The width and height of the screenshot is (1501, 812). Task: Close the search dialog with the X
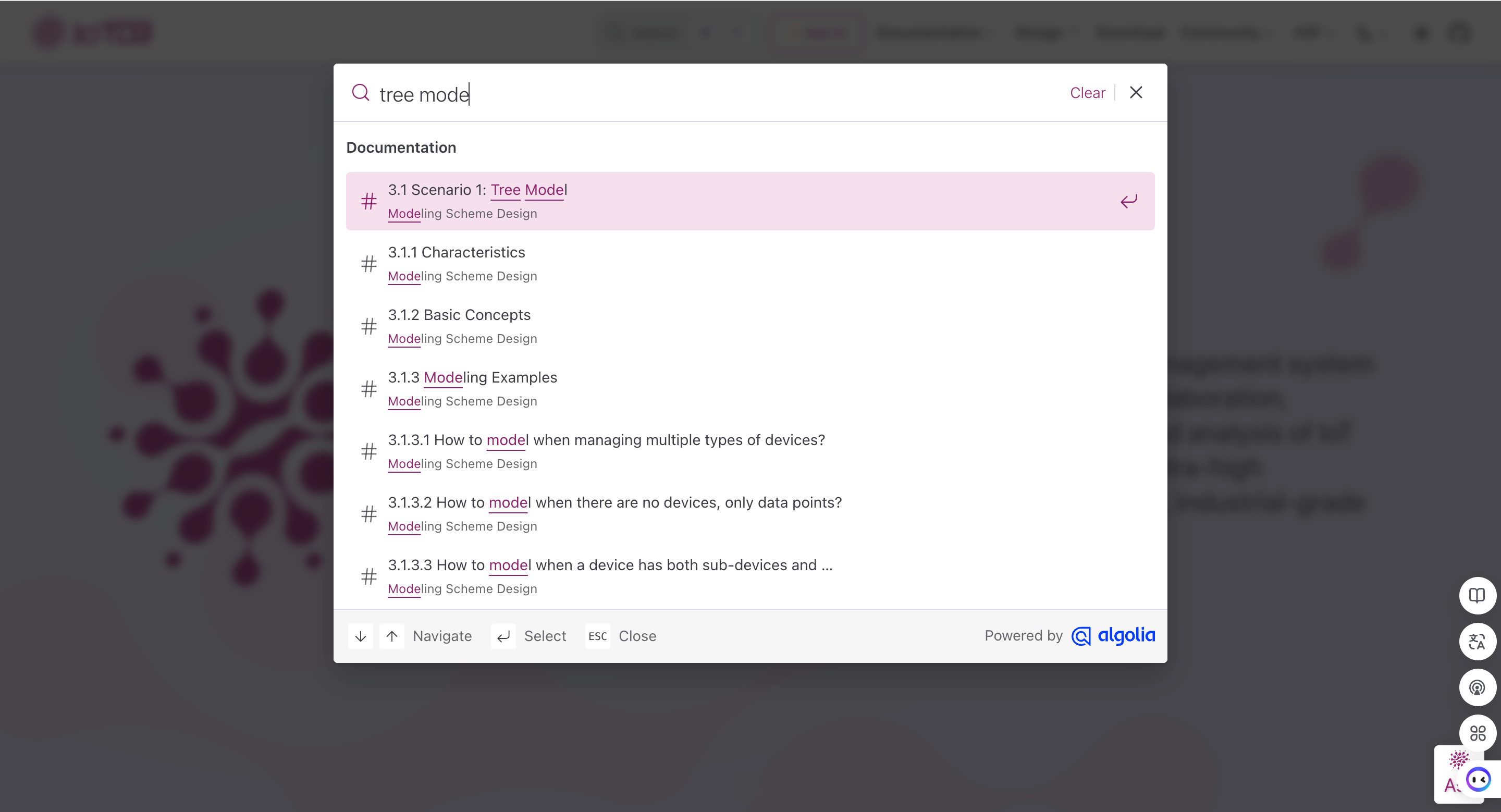point(1136,92)
